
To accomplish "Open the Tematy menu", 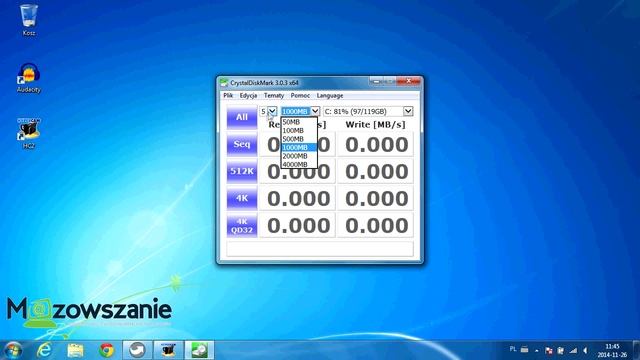I will [x=274, y=96].
